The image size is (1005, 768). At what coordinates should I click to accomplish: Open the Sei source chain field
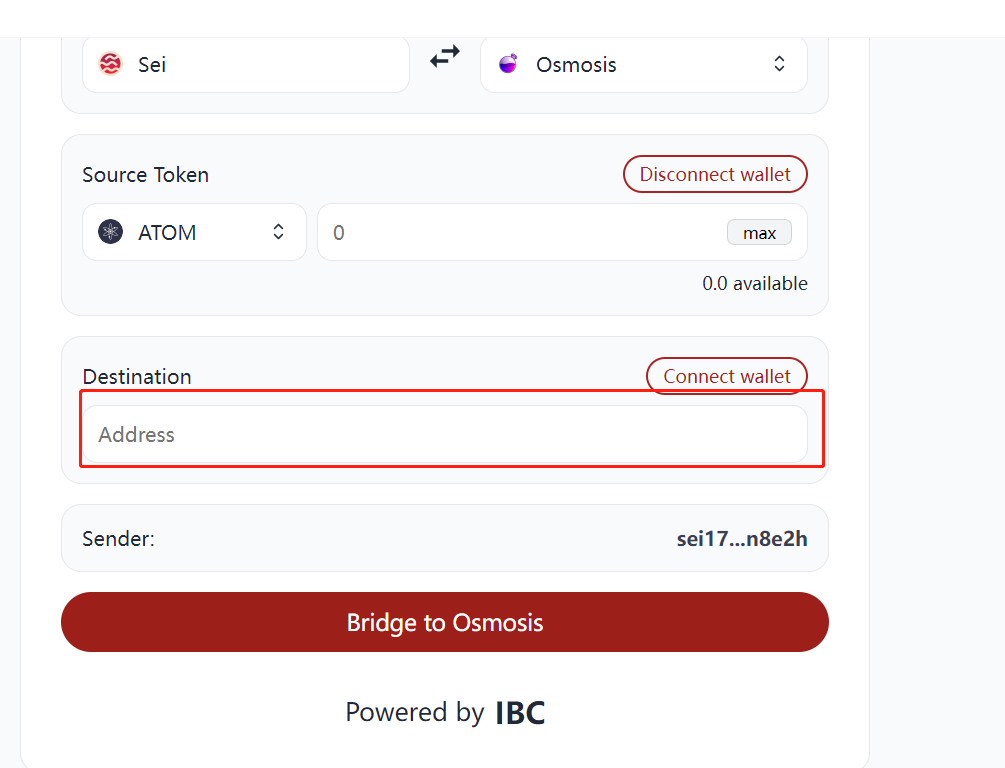pyautogui.click(x=246, y=64)
